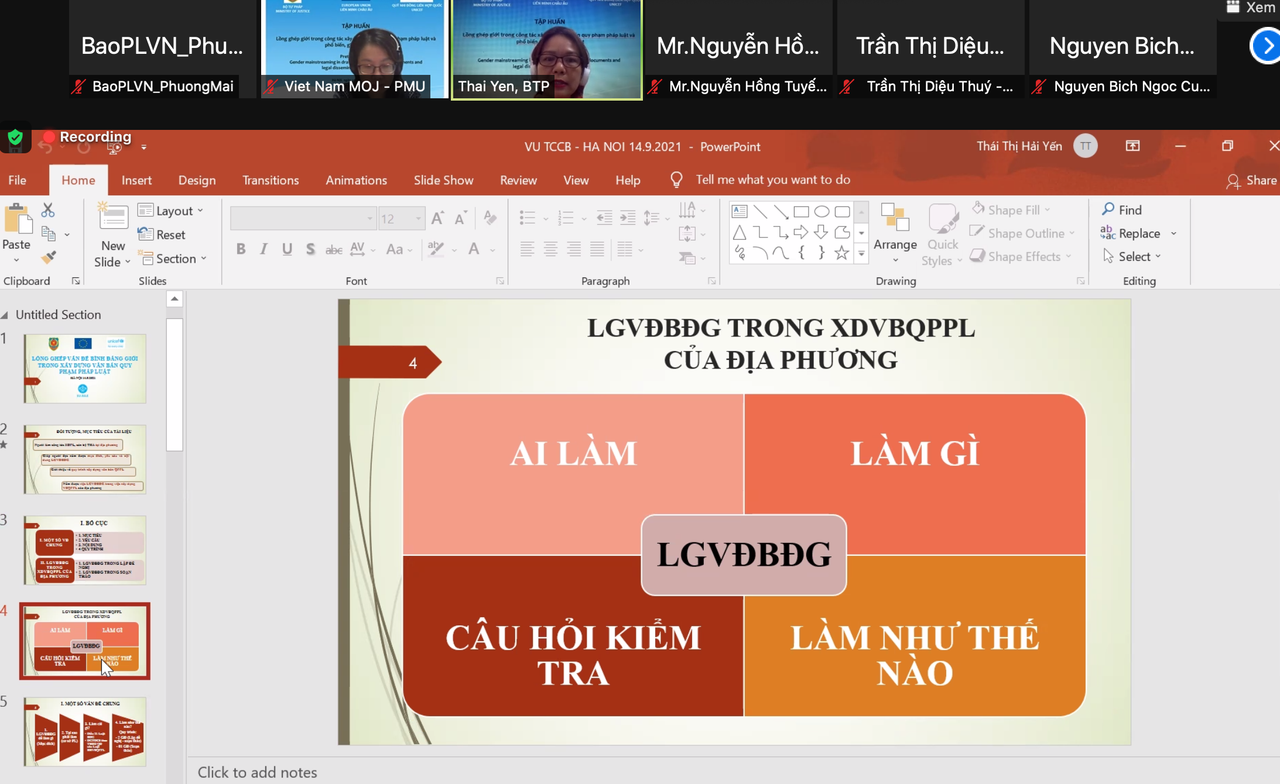
Task: Open the bullet list style dropdown
Action: pyautogui.click(x=545, y=216)
